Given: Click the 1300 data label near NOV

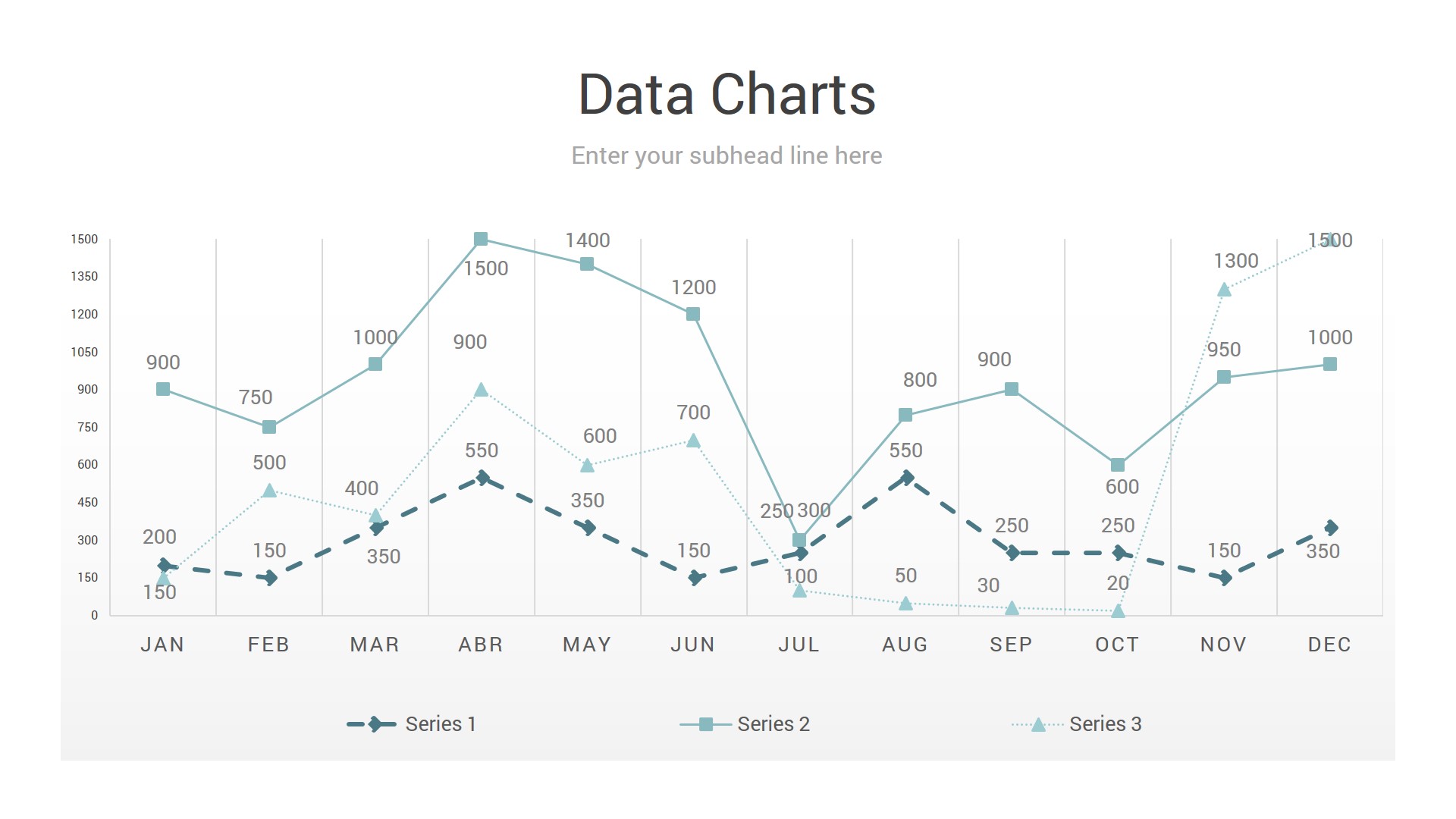Looking at the screenshot, I should coord(1236,261).
